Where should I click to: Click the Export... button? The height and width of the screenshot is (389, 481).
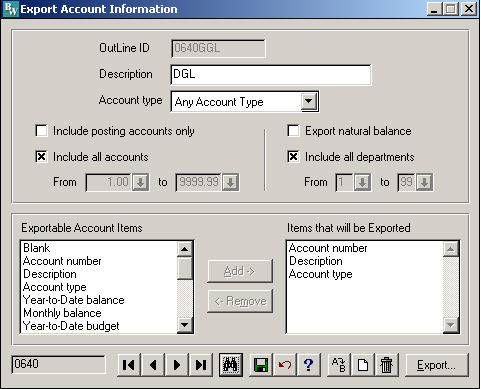point(437,365)
